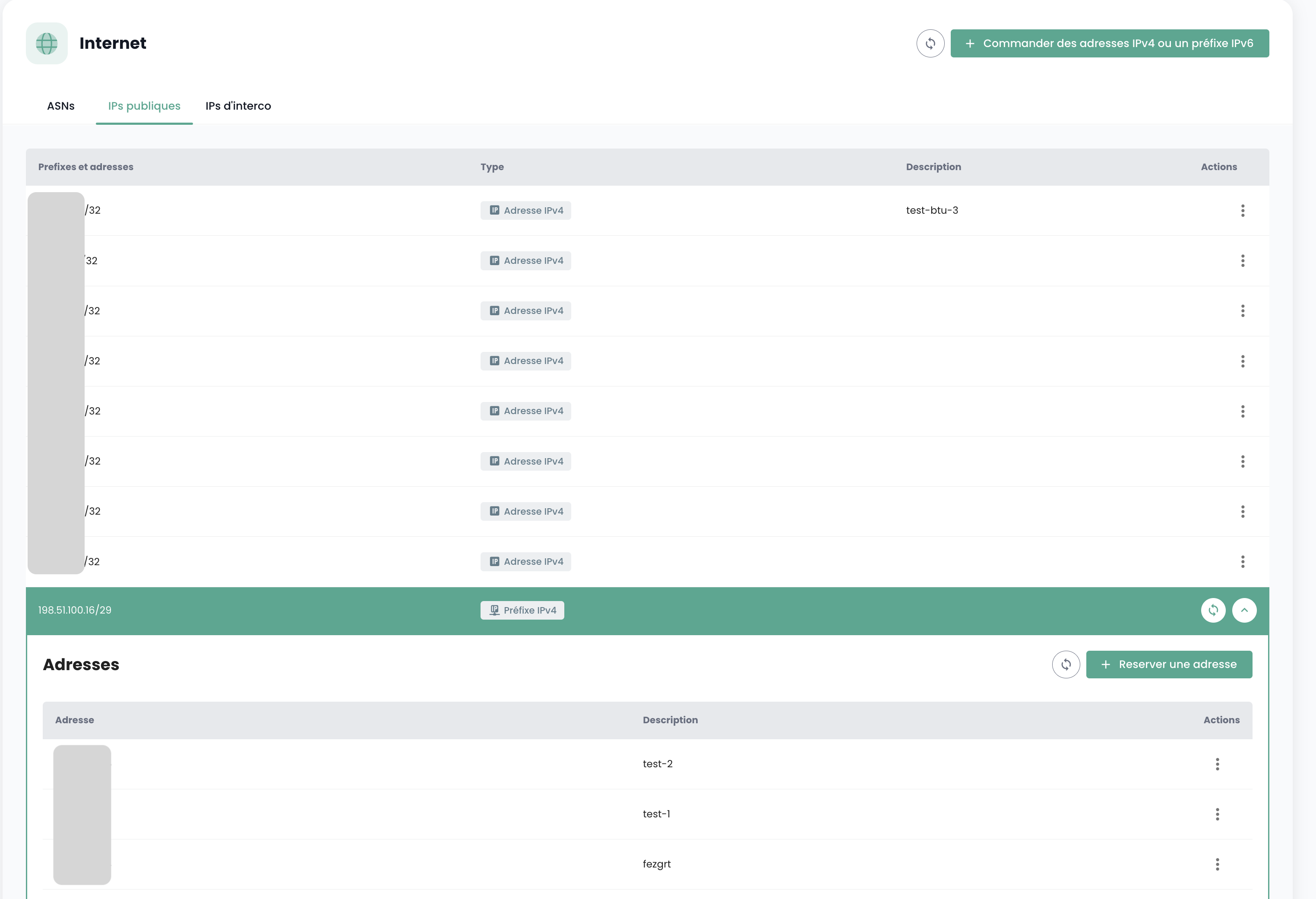
Task: Open three-dot actions menu for test-1
Action: 1217,814
